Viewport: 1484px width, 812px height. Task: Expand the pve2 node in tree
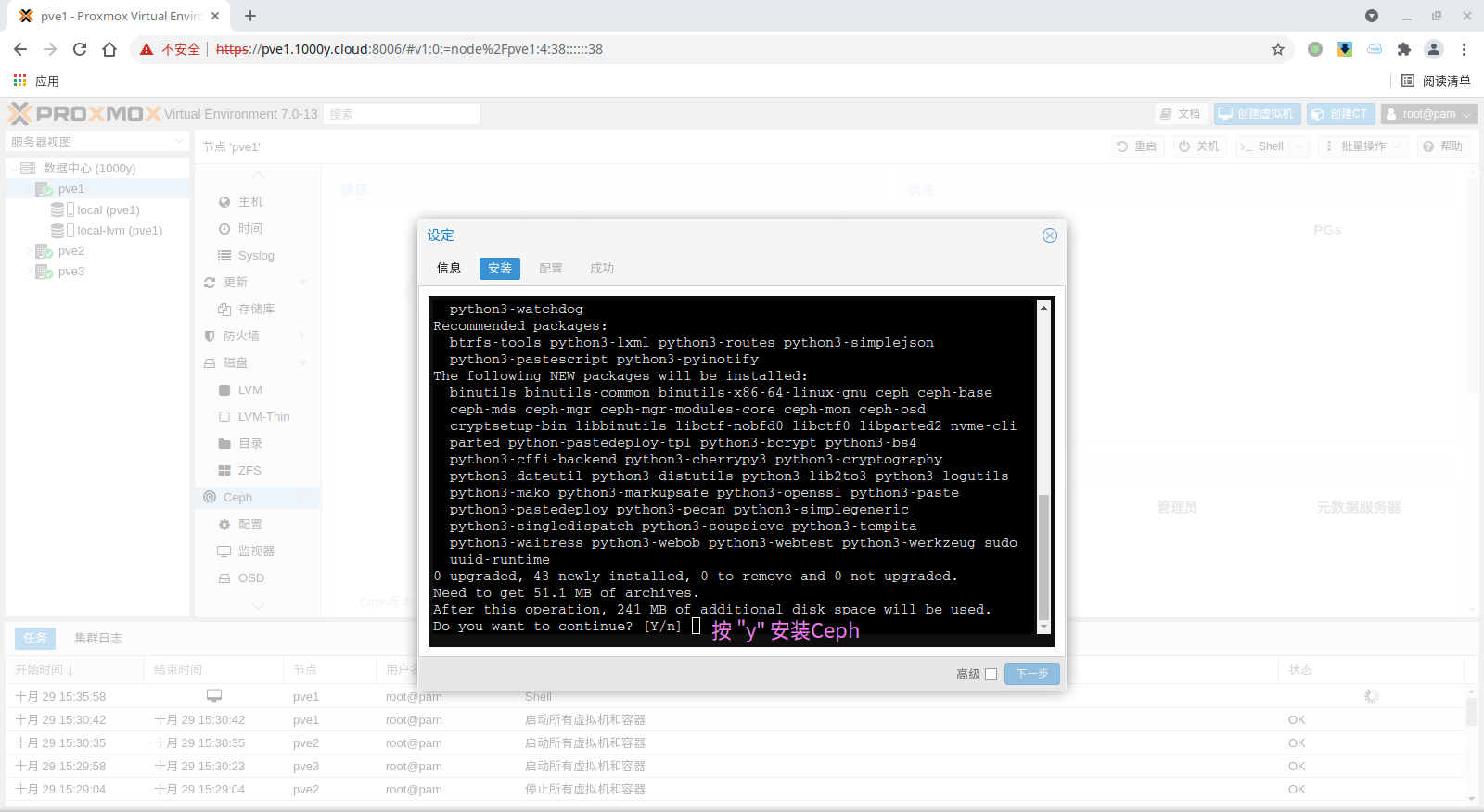(29, 251)
